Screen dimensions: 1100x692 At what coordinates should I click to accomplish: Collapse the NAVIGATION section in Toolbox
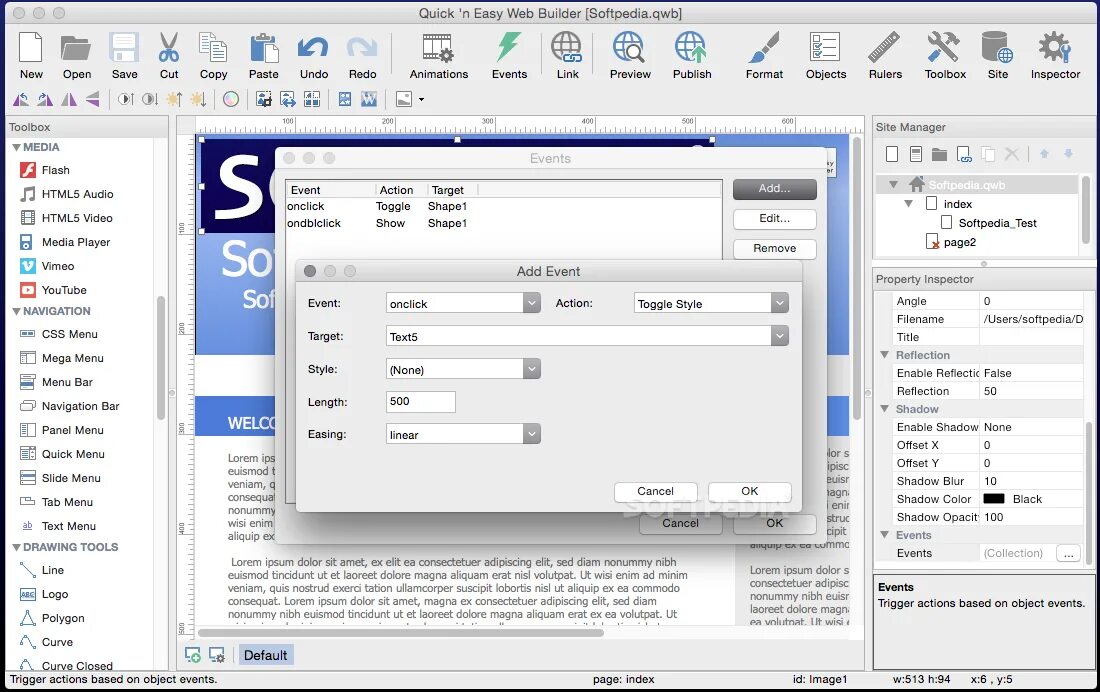tap(16, 311)
